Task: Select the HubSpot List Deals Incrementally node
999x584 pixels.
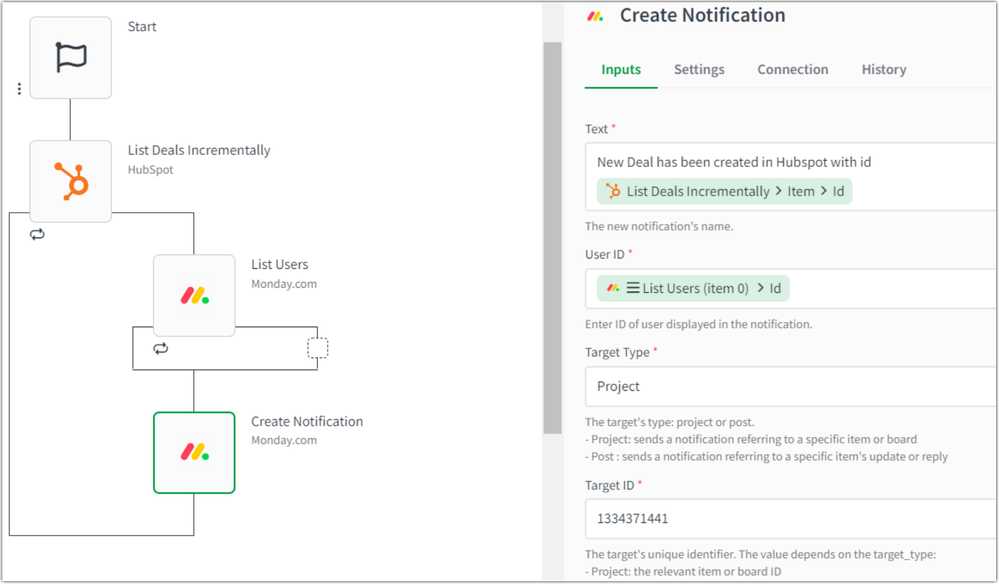Action: [70, 182]
